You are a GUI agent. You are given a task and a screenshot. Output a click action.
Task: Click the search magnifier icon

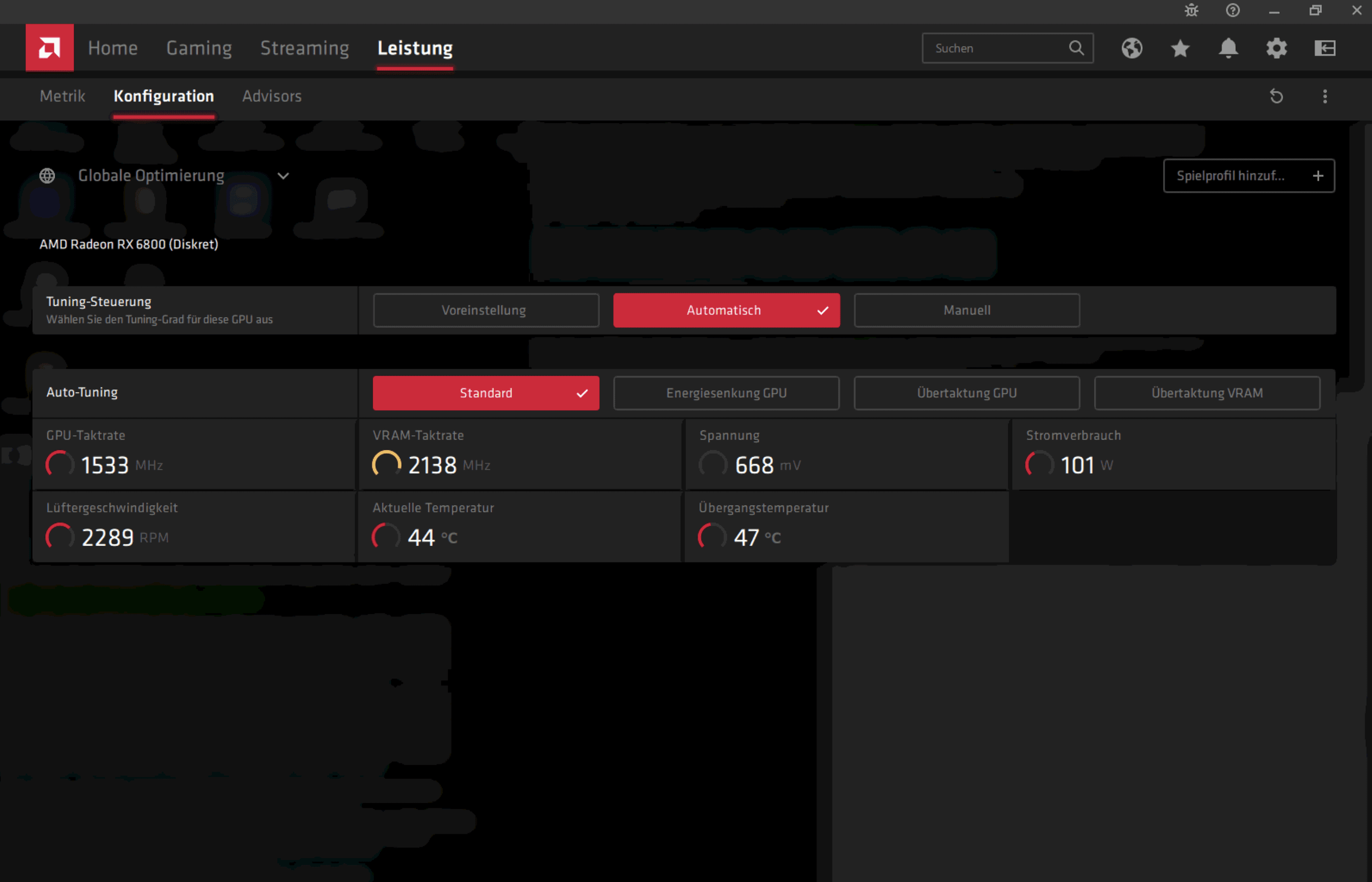(1076, 47)
